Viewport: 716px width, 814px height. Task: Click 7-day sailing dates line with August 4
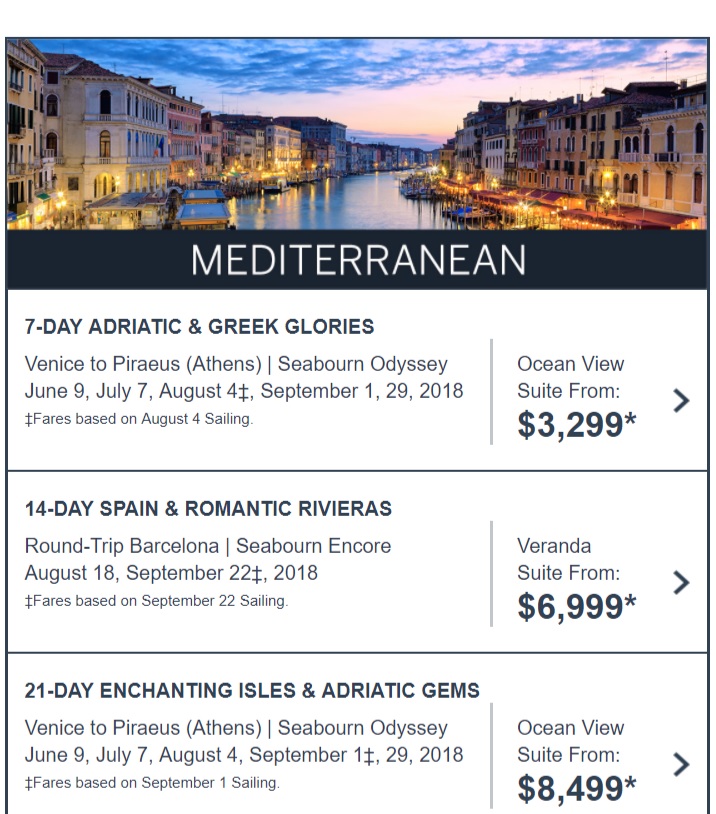coord(244,391)
